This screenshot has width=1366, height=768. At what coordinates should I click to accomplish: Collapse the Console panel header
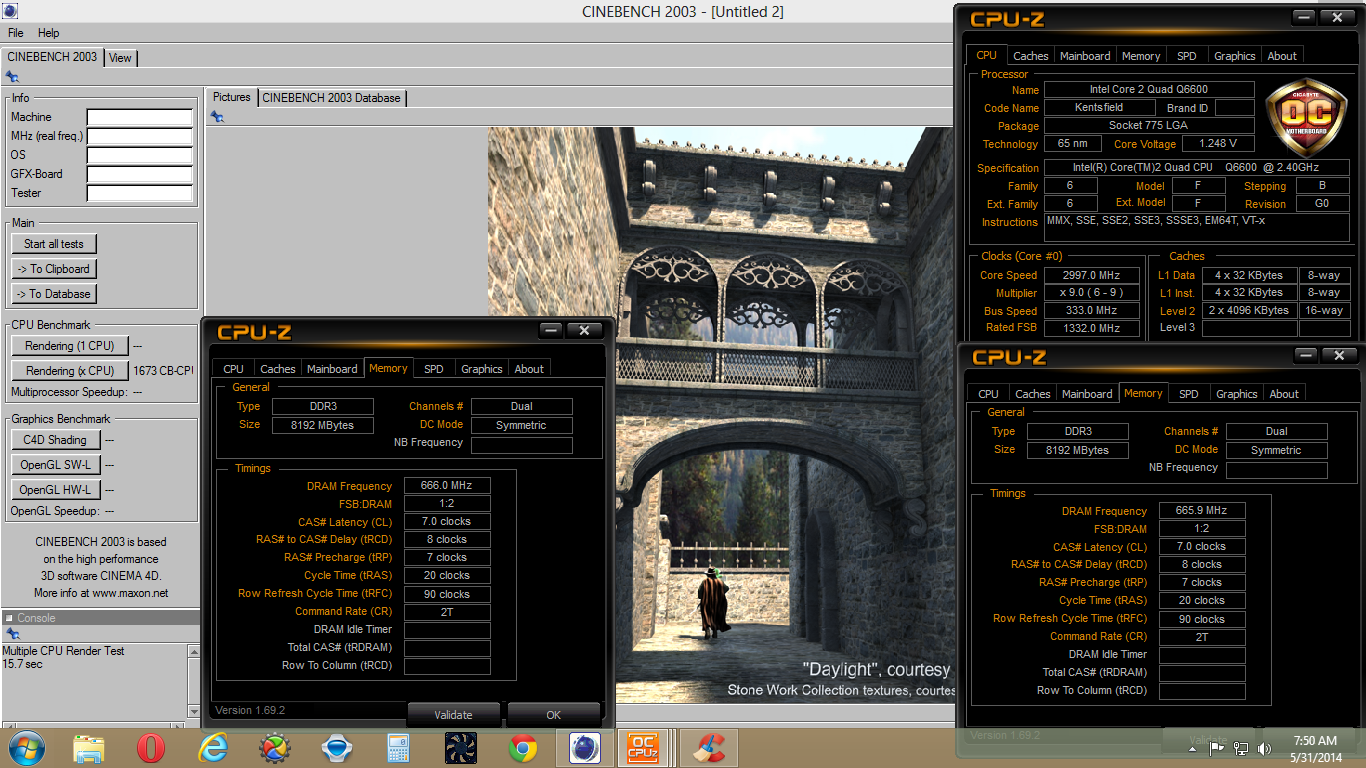click(x=9, y=618)
